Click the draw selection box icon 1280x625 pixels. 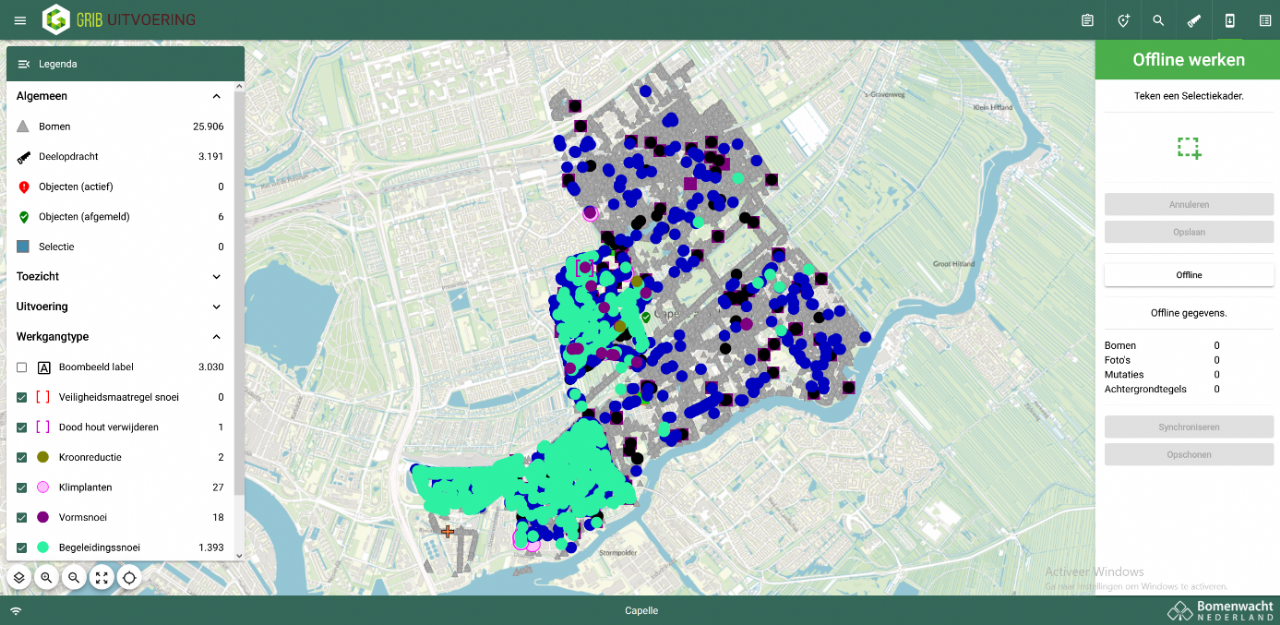1189,148
